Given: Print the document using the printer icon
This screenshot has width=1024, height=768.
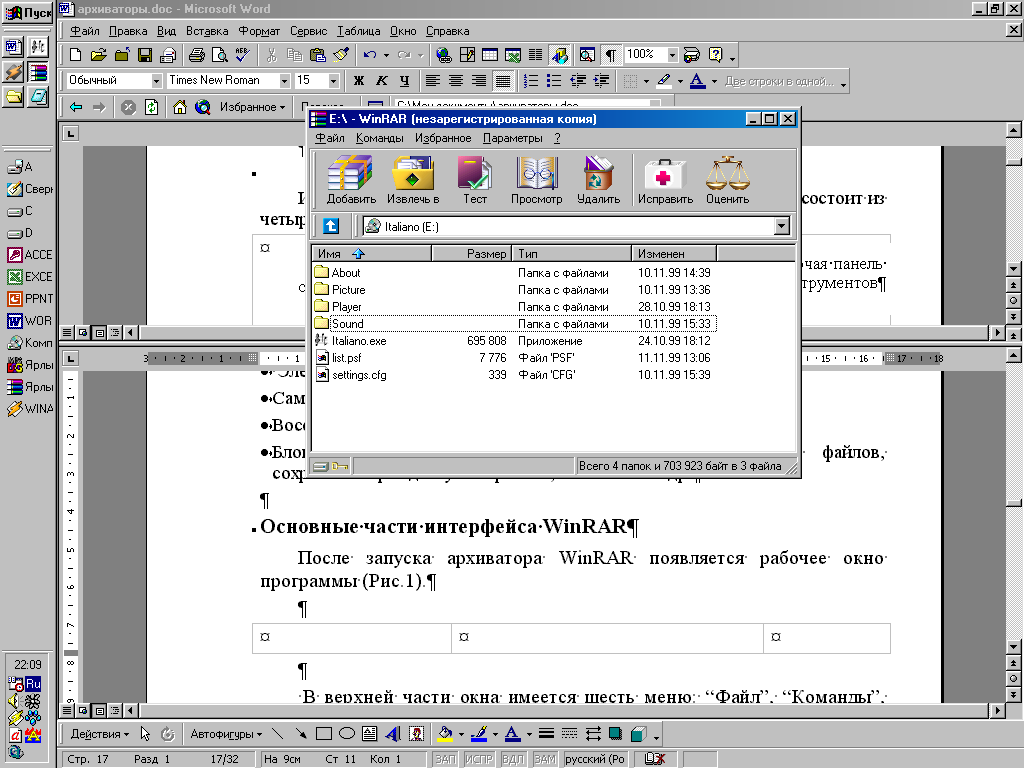Looking at the screenshot, I should point(197,55).
